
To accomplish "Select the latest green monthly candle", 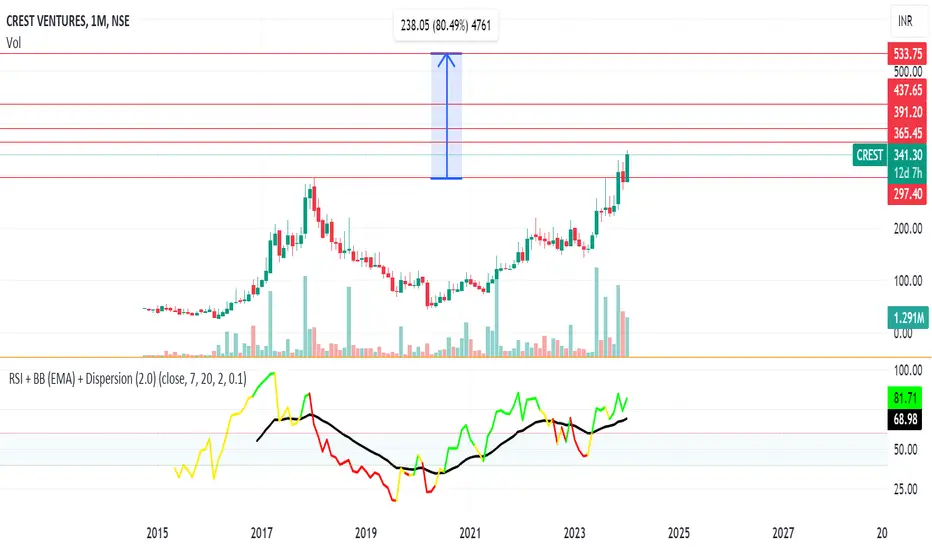I will (x=627, y=167).
